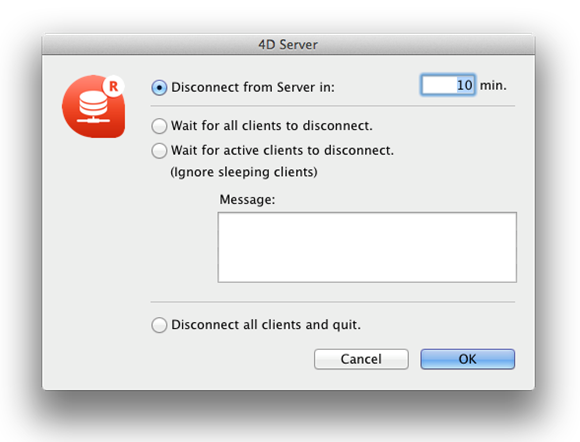Image resolution: width=580 pixels, height=442 pixels.
Task: Click Wait for active clients to disconnect text
Action: pos(282,151)
